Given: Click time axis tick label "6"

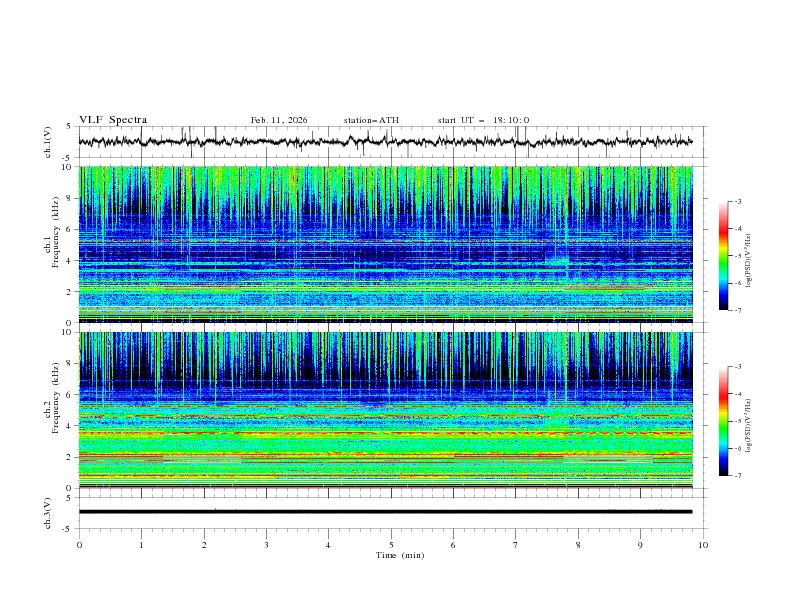Looking at the screenshot, I should tap(453, 545).
